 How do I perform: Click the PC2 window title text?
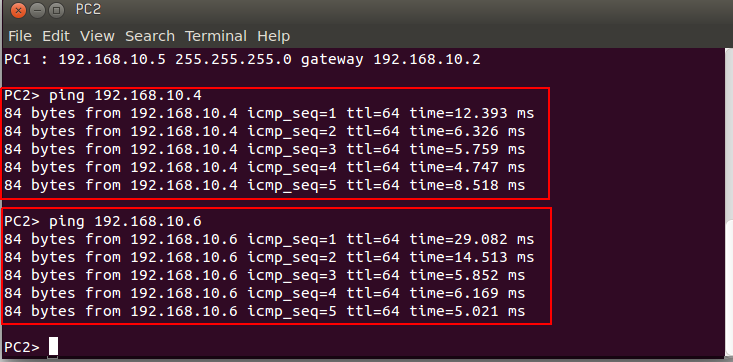click(88, 9)
